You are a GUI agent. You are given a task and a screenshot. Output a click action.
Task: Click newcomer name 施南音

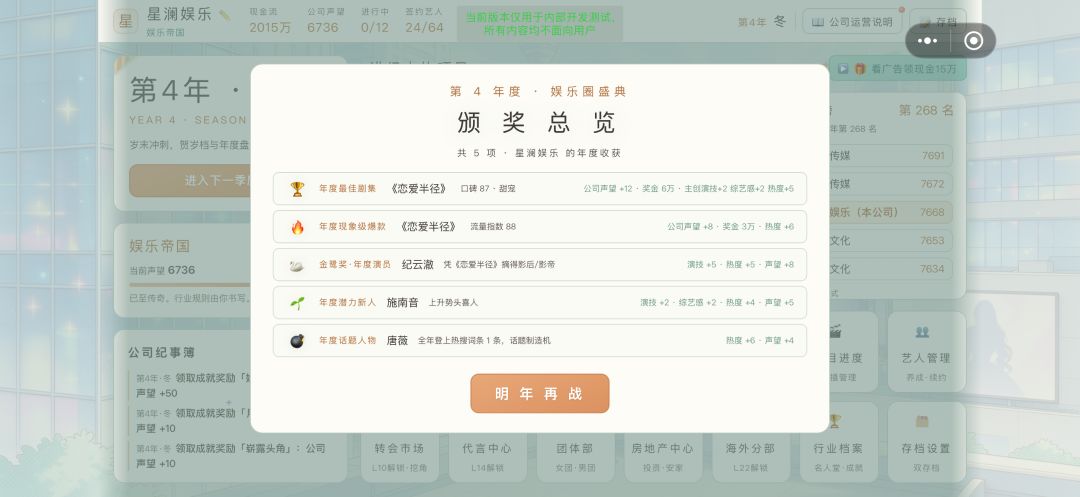402,302
